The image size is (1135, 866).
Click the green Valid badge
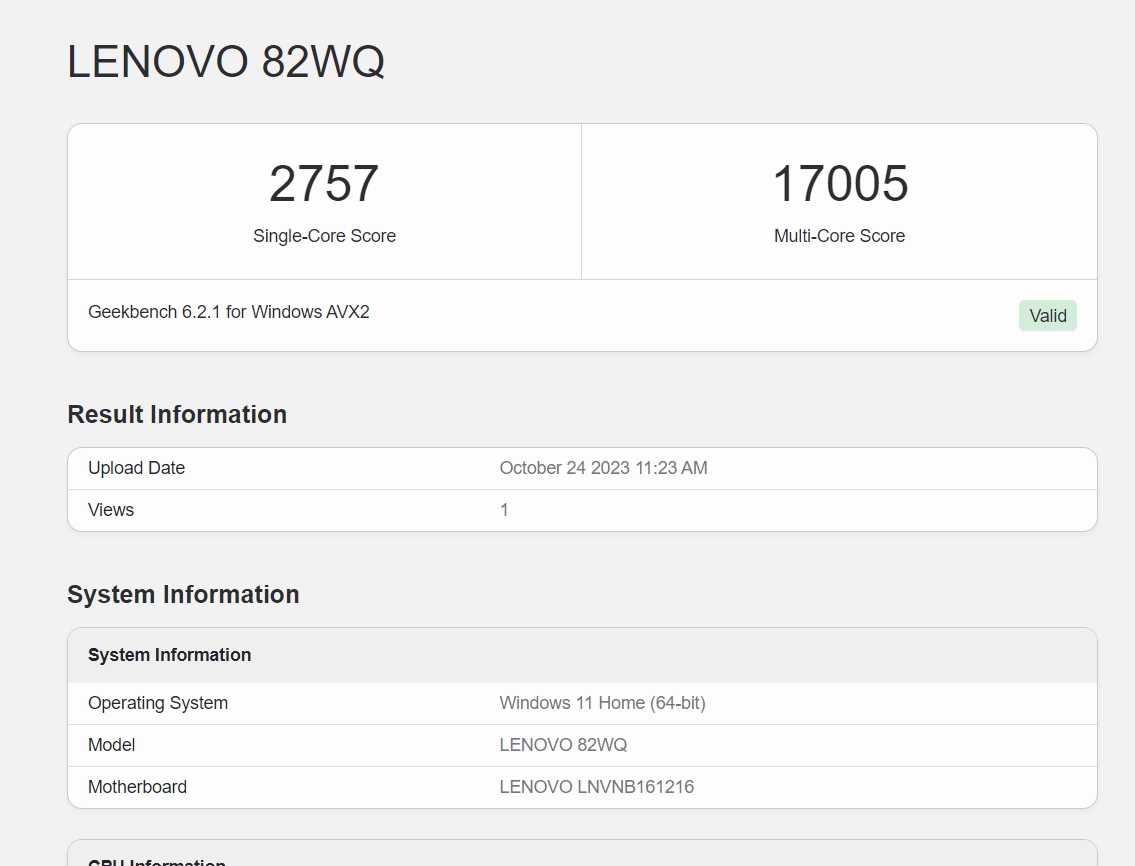(x=1047, y=316)
